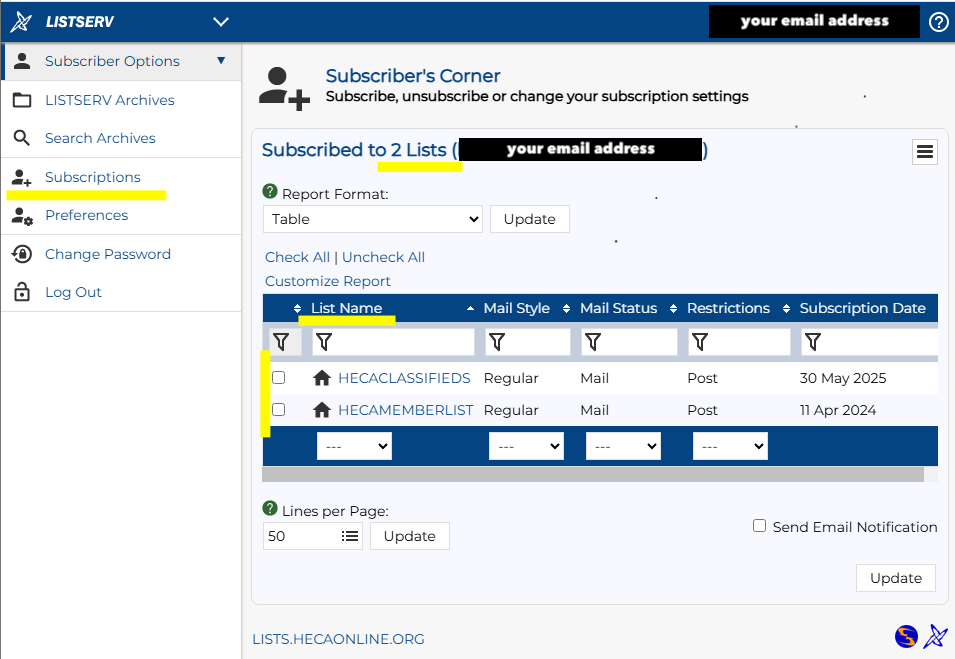This screenshot has width=955, height=659.
Task: Sort by the checkbox column arrows
Action: (297, 309)
